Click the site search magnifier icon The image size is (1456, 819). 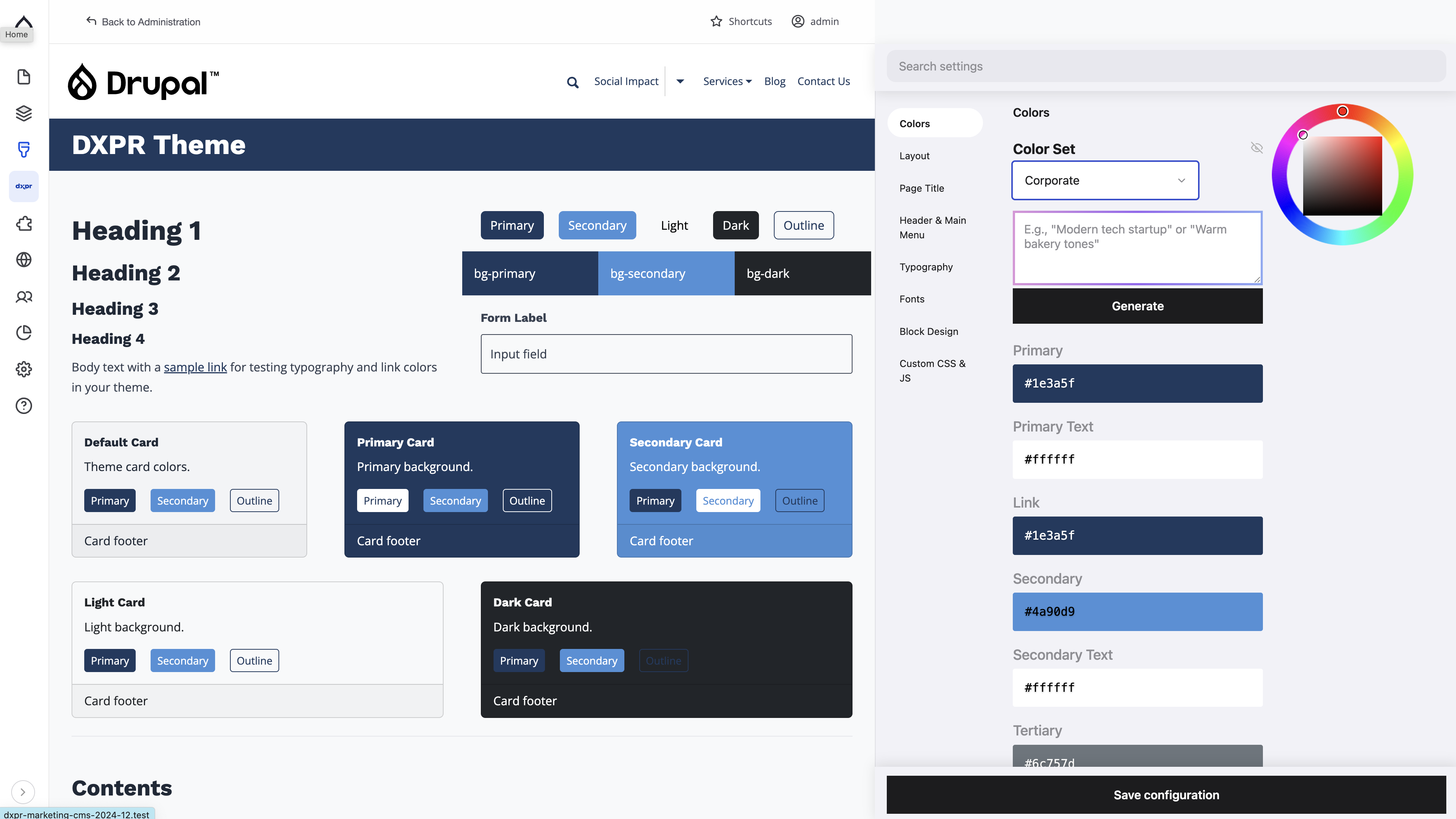click(x=573, y=82)
